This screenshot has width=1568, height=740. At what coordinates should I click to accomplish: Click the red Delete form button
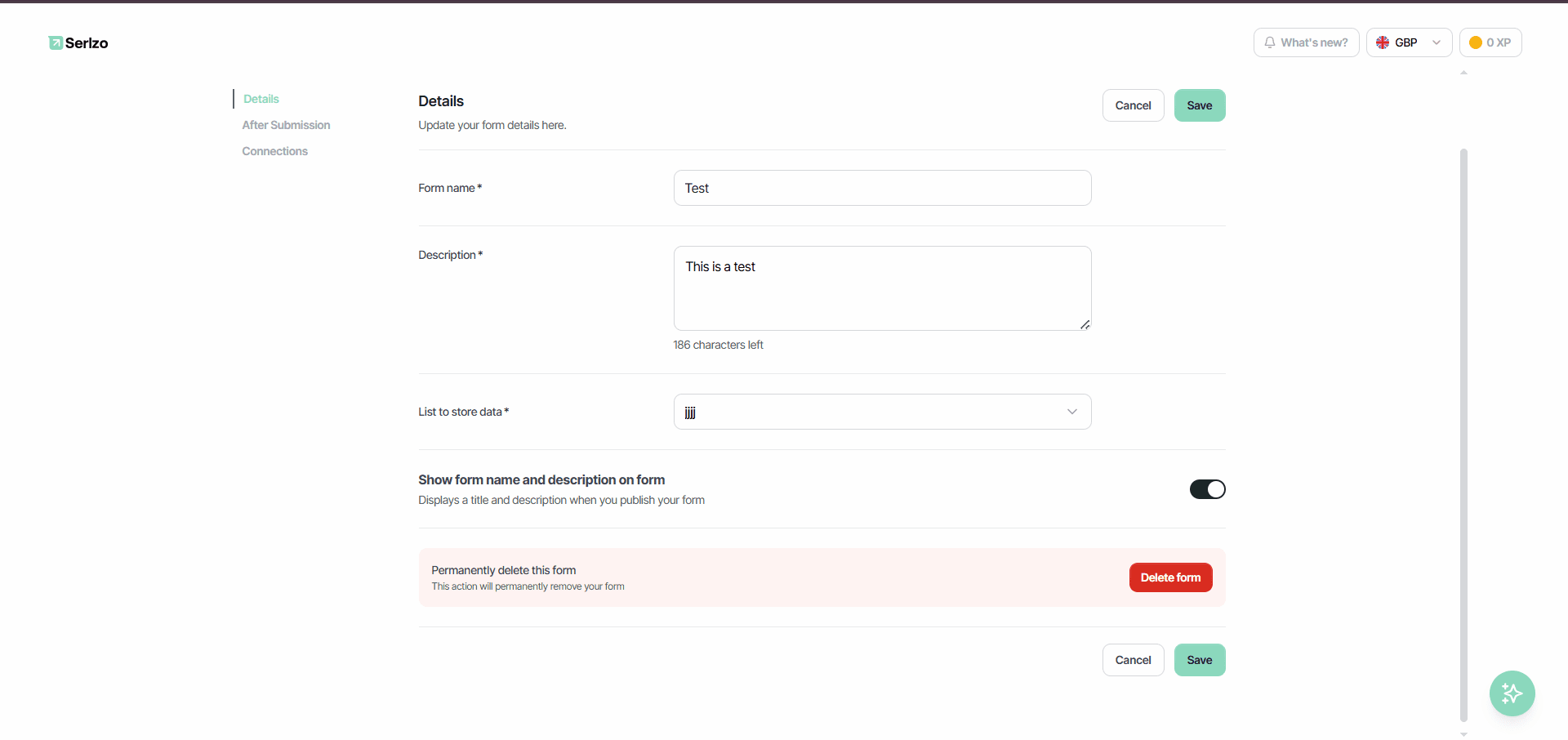1170,577
